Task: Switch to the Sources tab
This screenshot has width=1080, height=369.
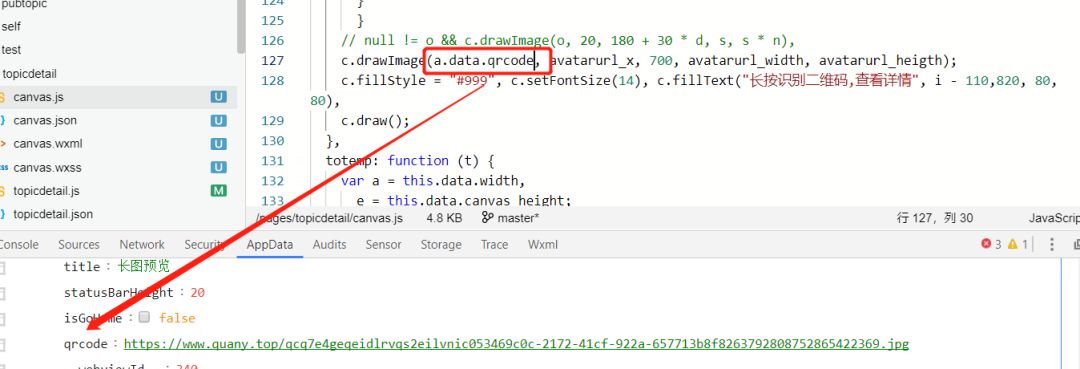Action: click(x=79, y=244)
